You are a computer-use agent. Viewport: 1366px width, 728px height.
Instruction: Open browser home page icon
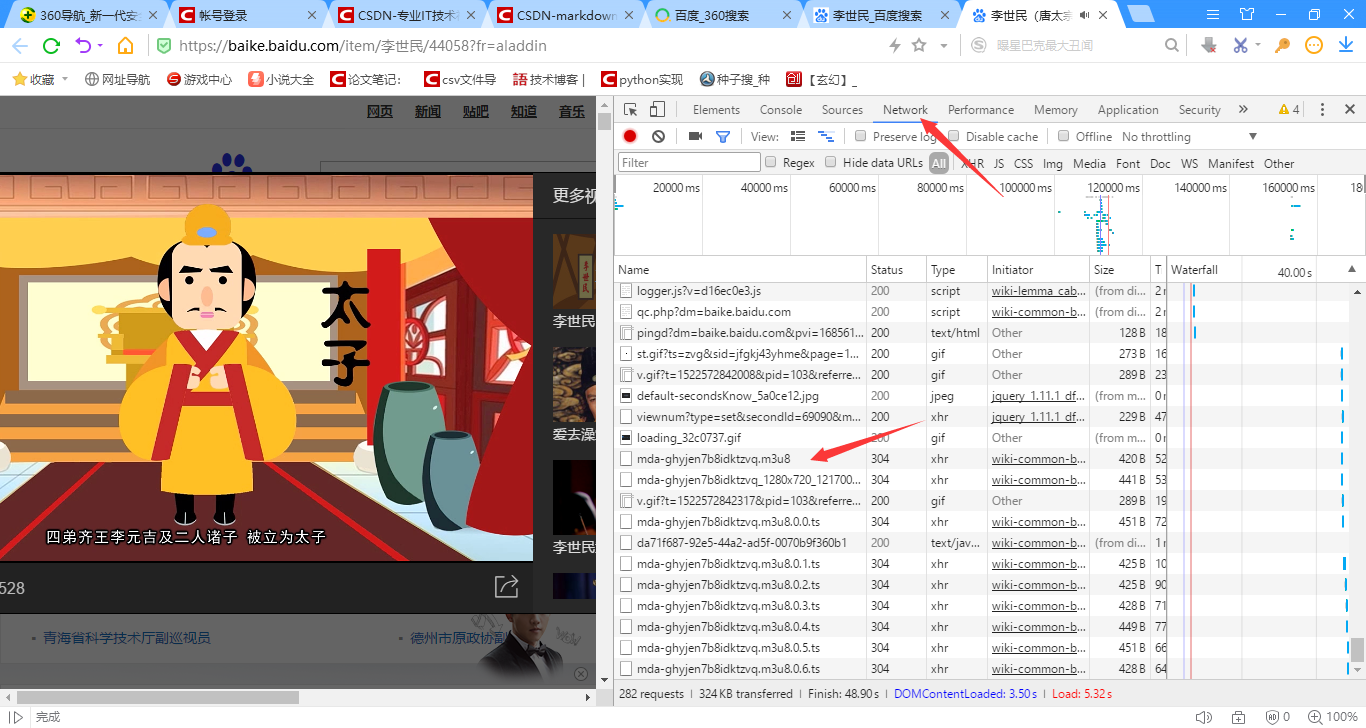(125, 46)
